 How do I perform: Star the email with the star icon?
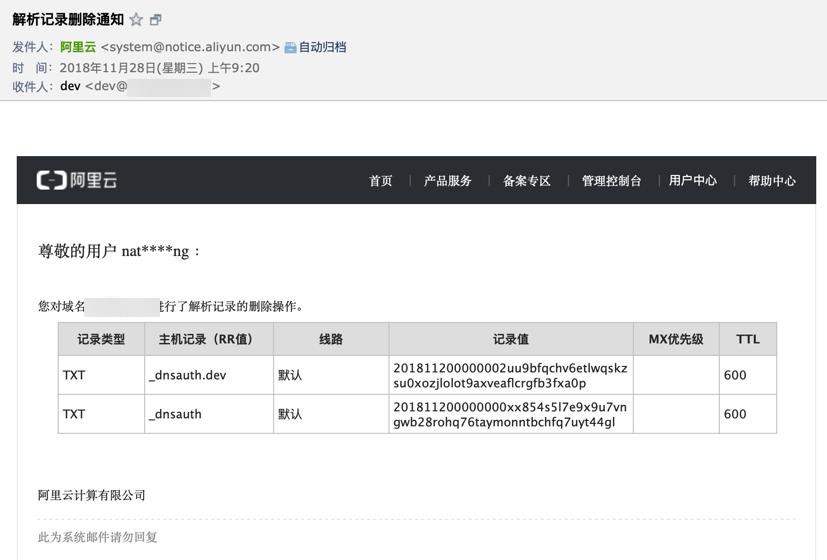tap(136, 20)
